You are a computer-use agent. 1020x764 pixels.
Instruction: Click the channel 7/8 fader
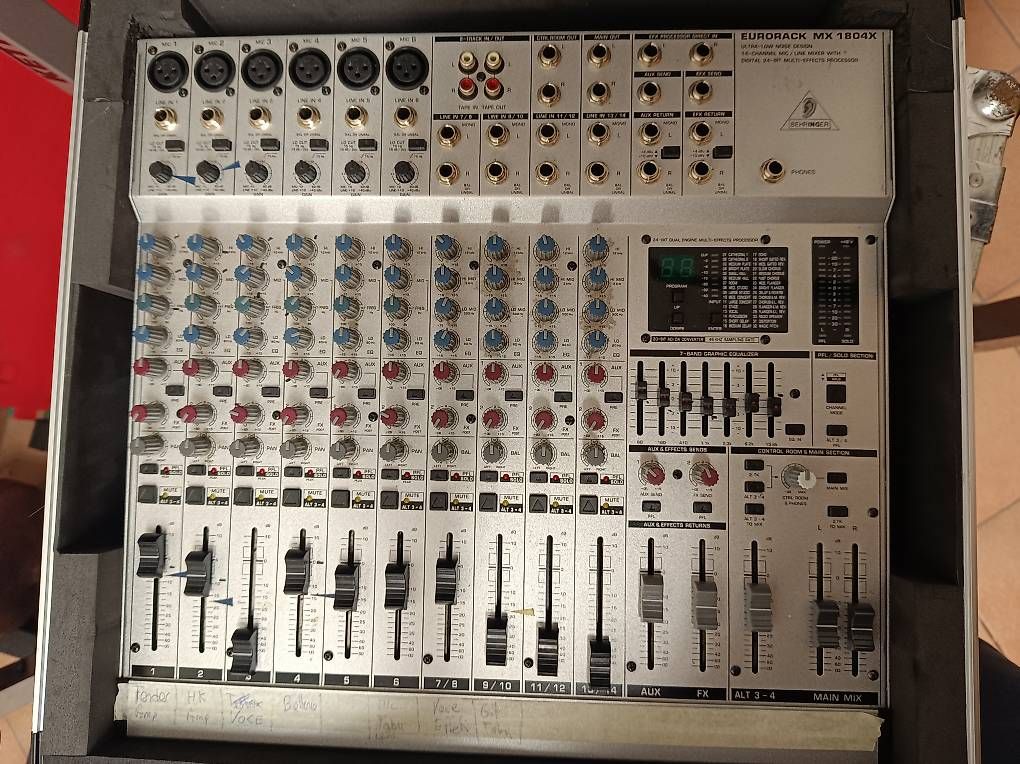pos(447,579)
